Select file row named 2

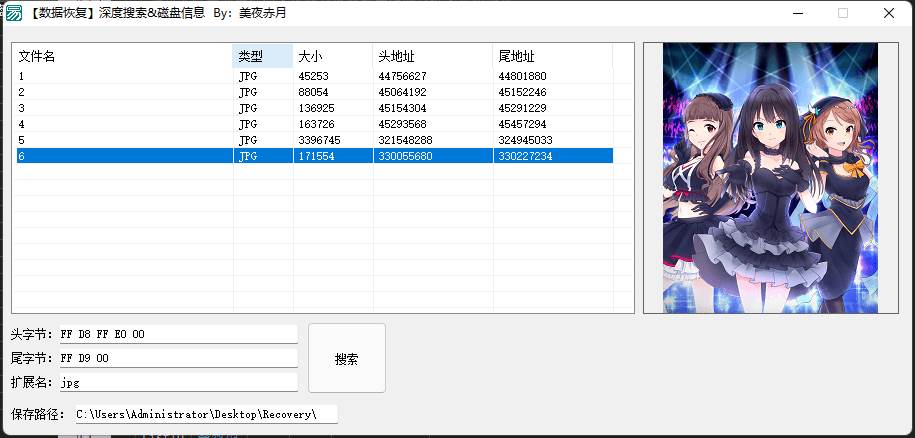pyautogui.click(x=315, y=92)
